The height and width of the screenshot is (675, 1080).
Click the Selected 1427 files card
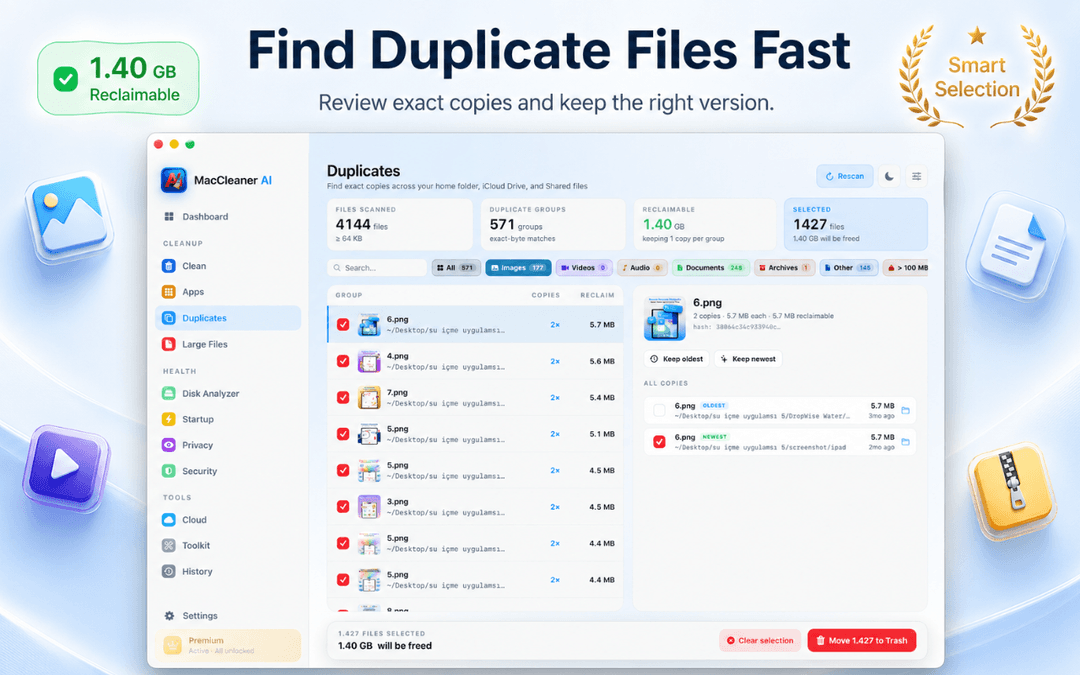(855, 224)
